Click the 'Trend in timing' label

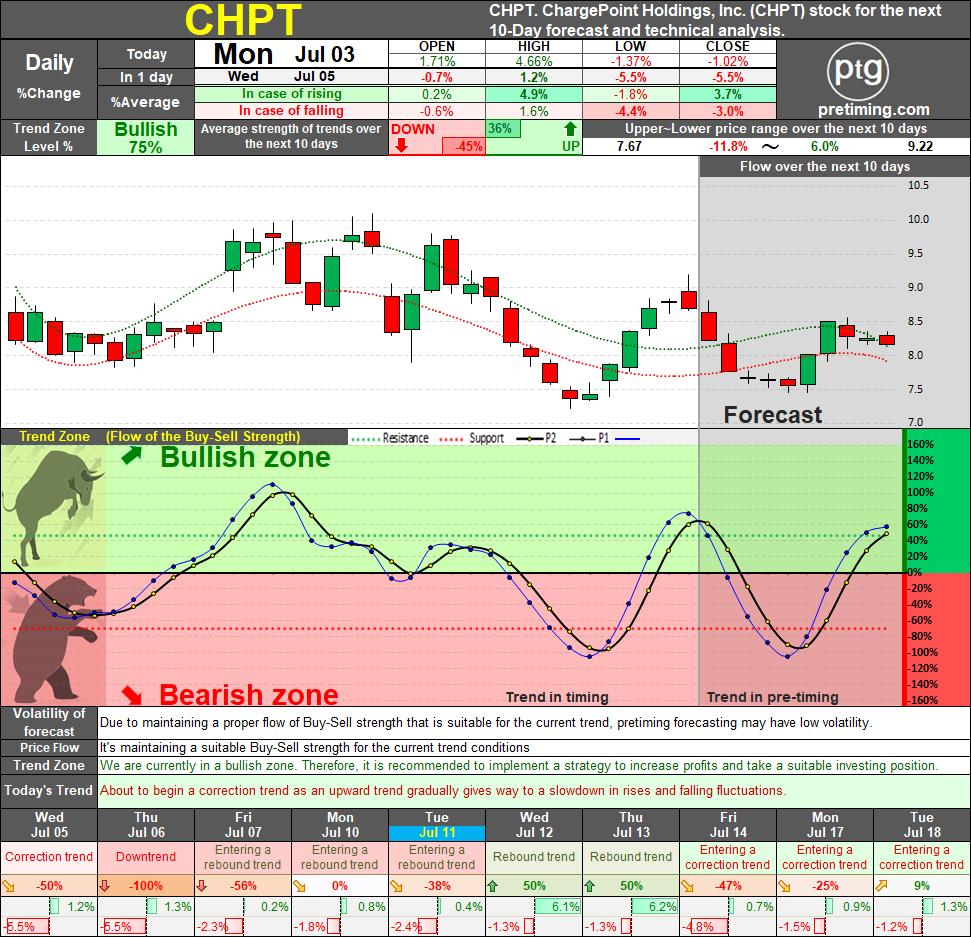557,697
